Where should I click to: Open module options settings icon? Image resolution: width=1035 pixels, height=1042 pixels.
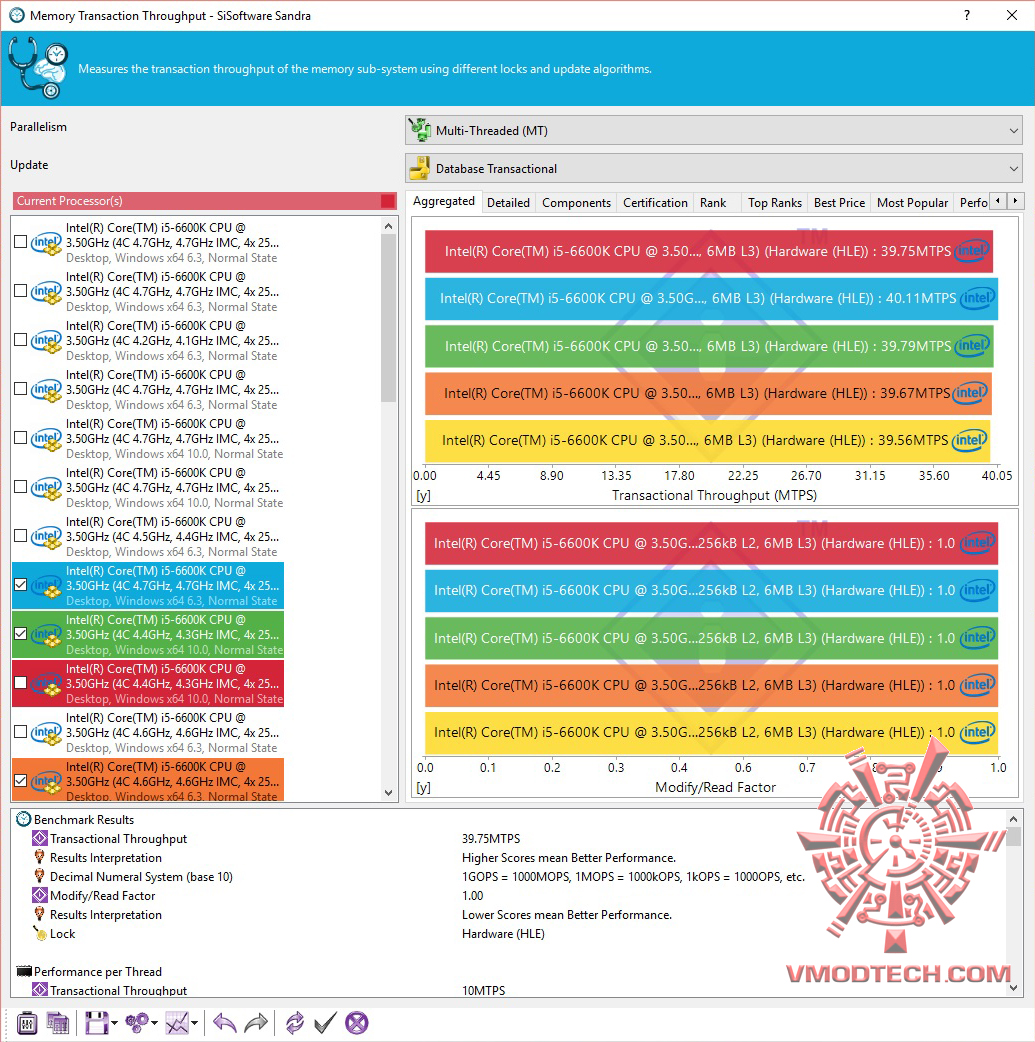pyautogui.click(x=27, y=1023)
